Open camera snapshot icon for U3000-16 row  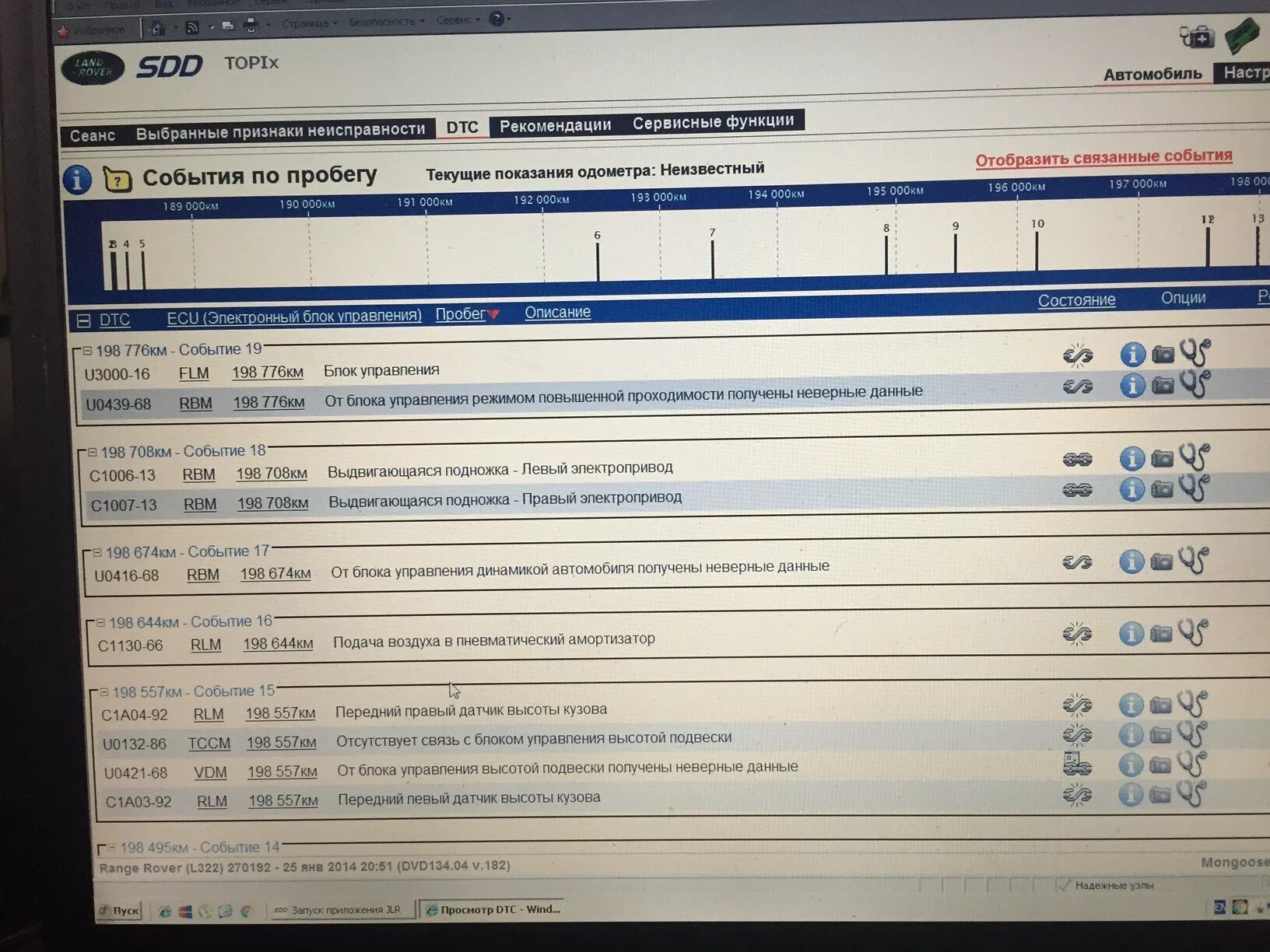pos(1163,355)
